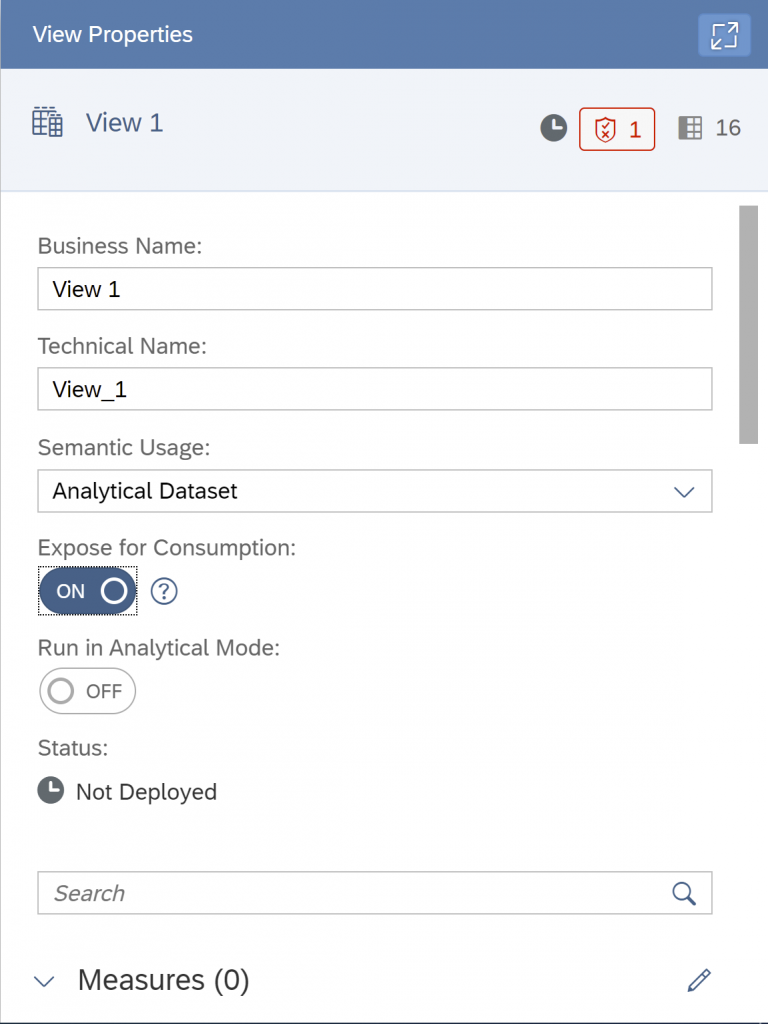
Task: Click the help question mark icon
Action: coord(164,591)
